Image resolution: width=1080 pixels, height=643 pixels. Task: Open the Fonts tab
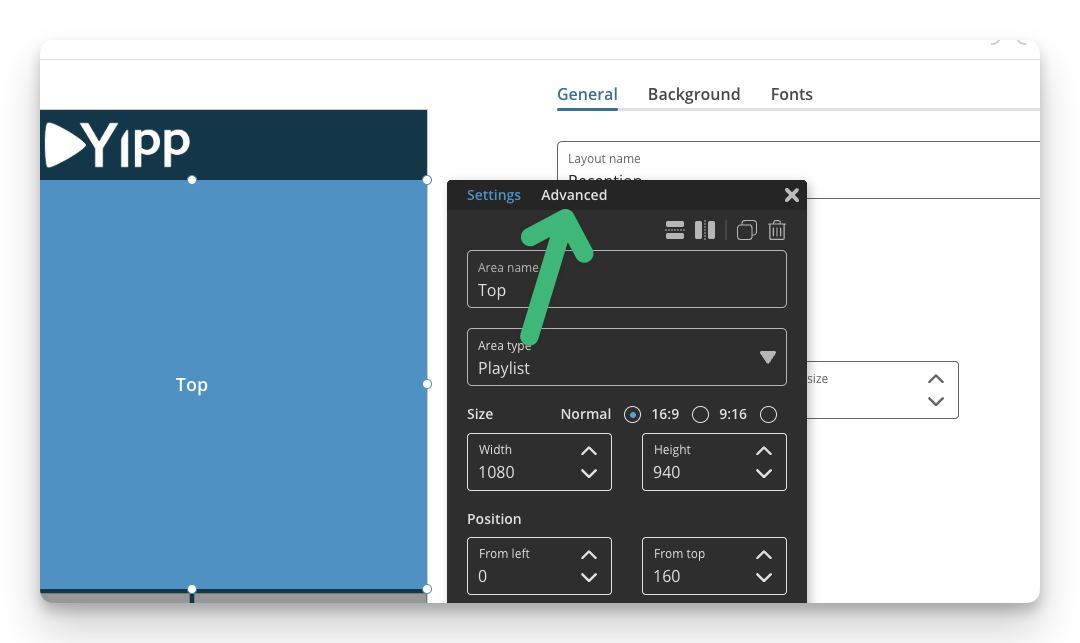pos(791,94)
